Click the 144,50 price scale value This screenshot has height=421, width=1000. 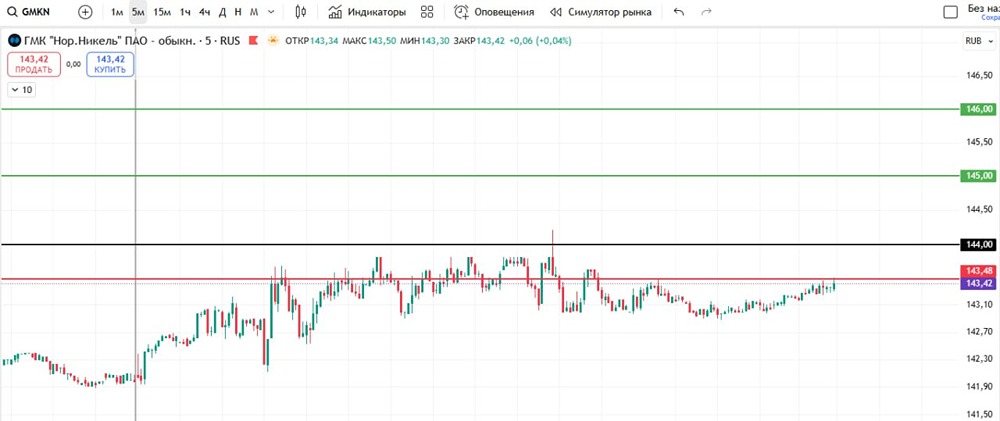coord(980,209)
